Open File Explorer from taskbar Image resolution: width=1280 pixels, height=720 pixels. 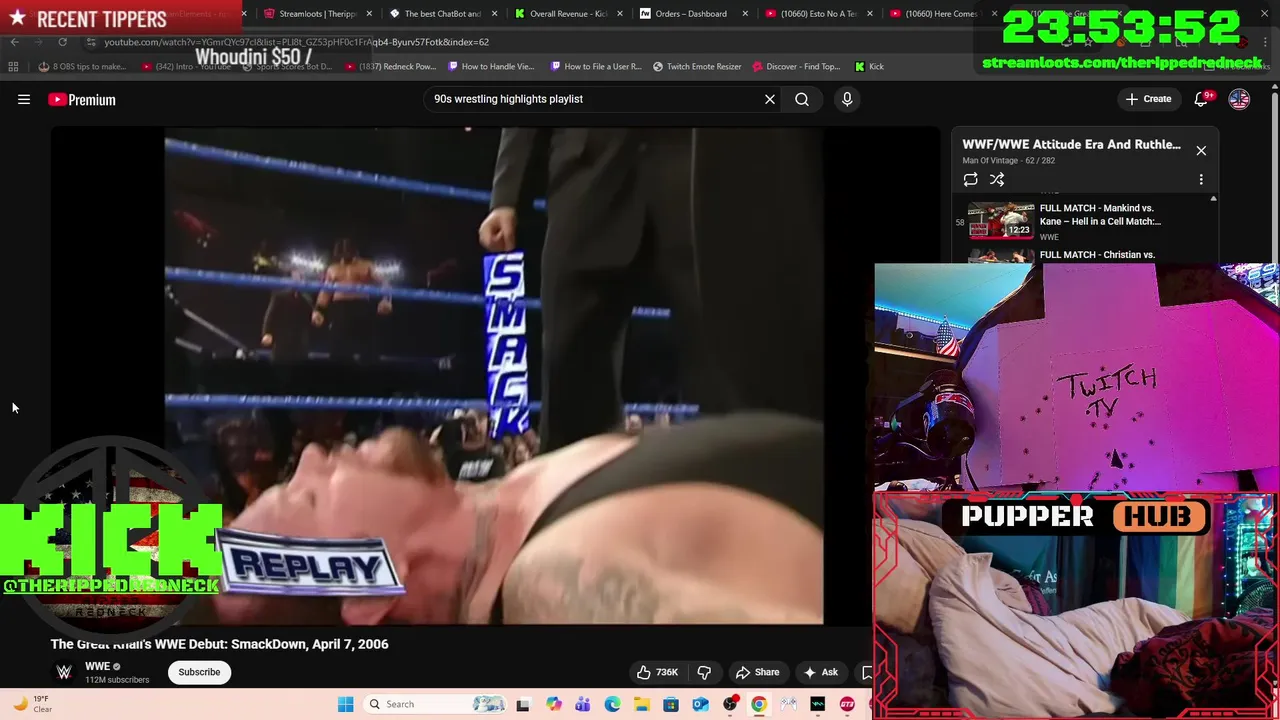tap(641, 704)
